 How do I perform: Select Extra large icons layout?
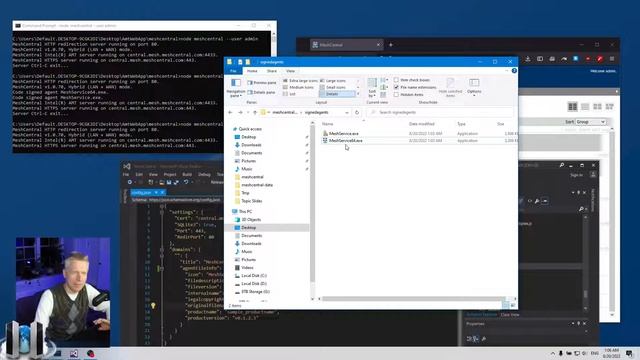[299, 81]
